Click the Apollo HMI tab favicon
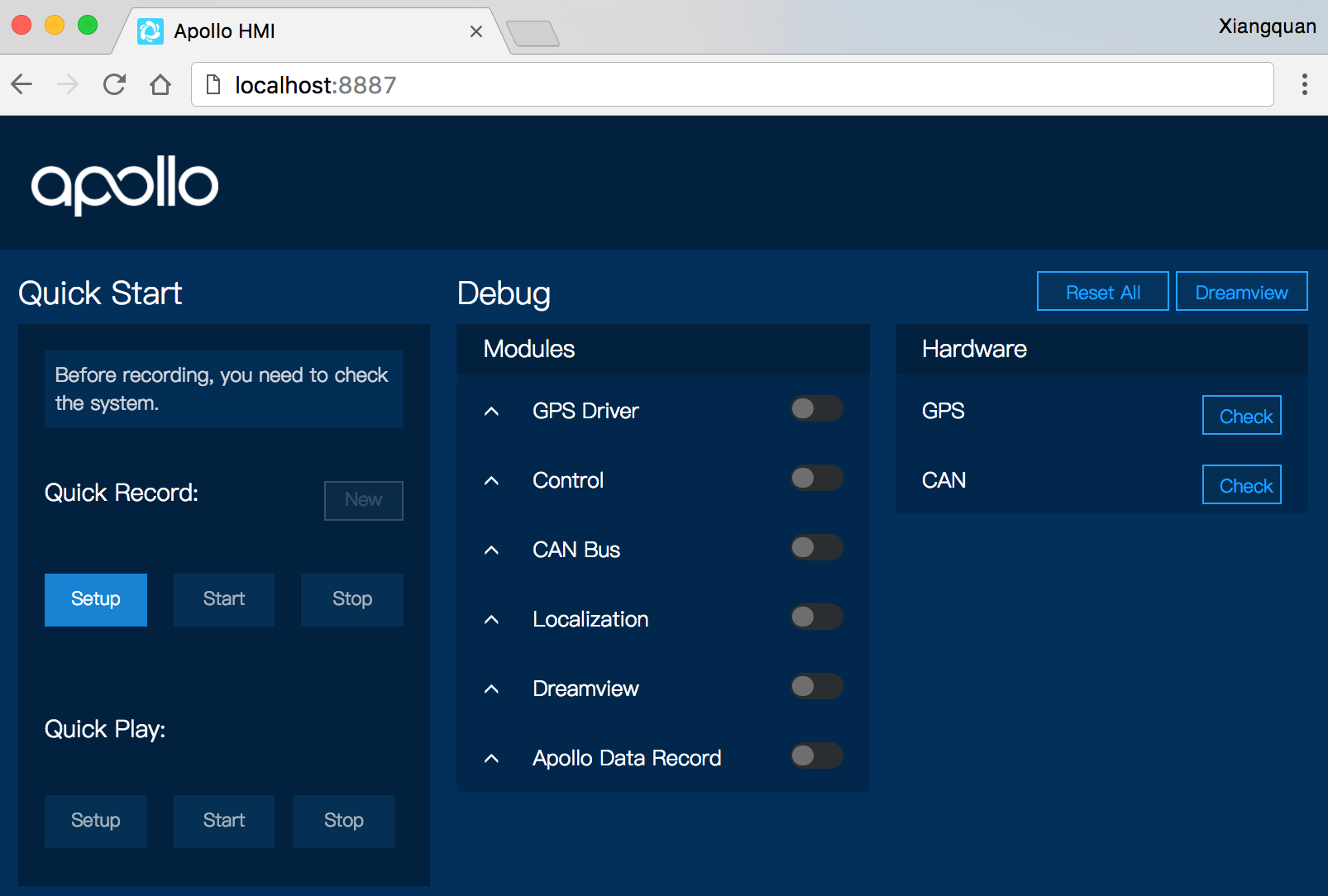 [150, 31]
